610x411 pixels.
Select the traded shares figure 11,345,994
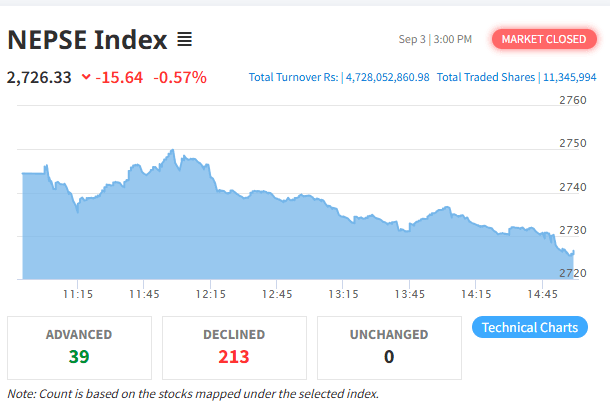tap(568, 77)
